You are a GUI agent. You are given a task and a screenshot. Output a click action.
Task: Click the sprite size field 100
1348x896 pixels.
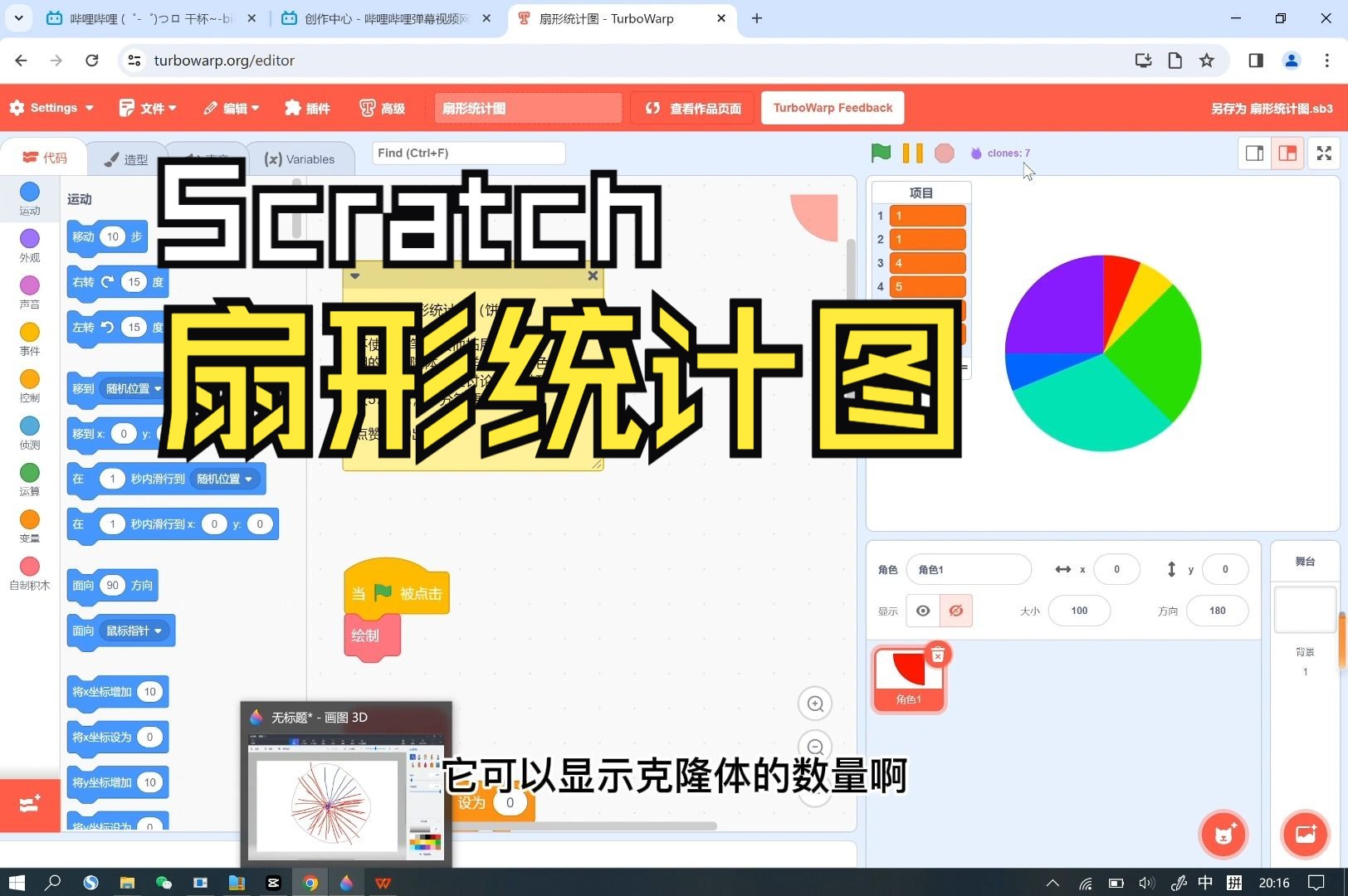pyautogui.click(x=1079, y=611)
